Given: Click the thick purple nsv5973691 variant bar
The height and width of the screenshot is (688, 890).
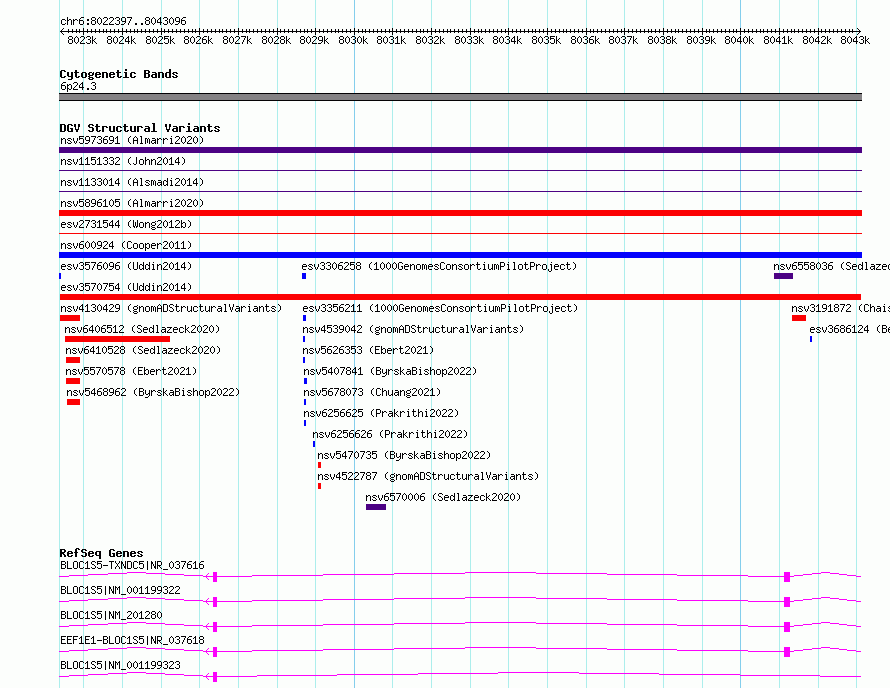Looking at the screenshot, I should (x=460, y=150).
